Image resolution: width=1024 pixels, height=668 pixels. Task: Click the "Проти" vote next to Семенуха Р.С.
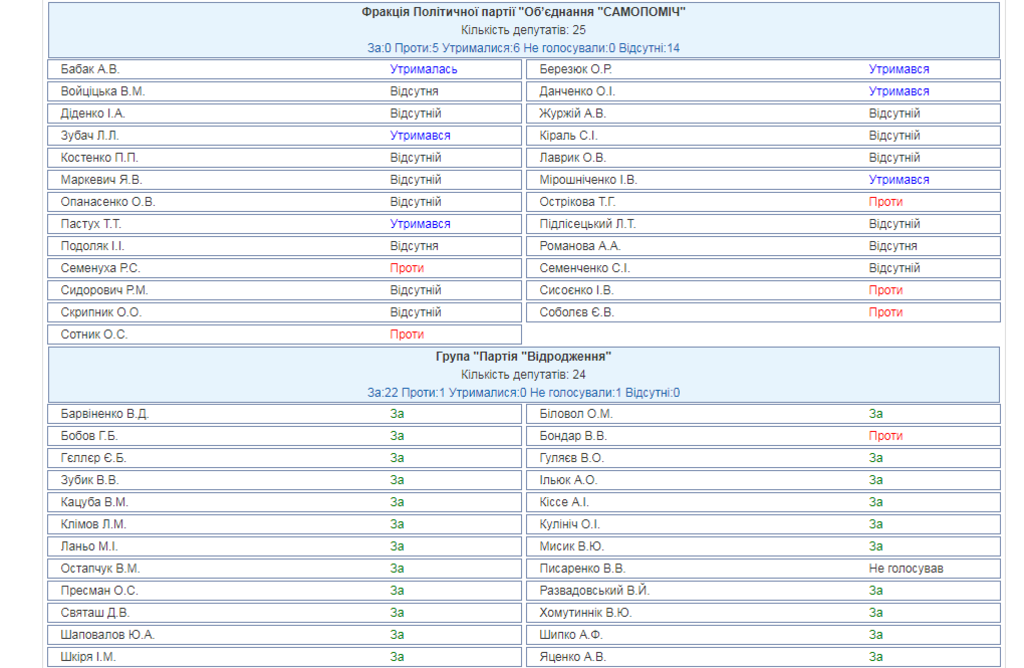(407, 268)
